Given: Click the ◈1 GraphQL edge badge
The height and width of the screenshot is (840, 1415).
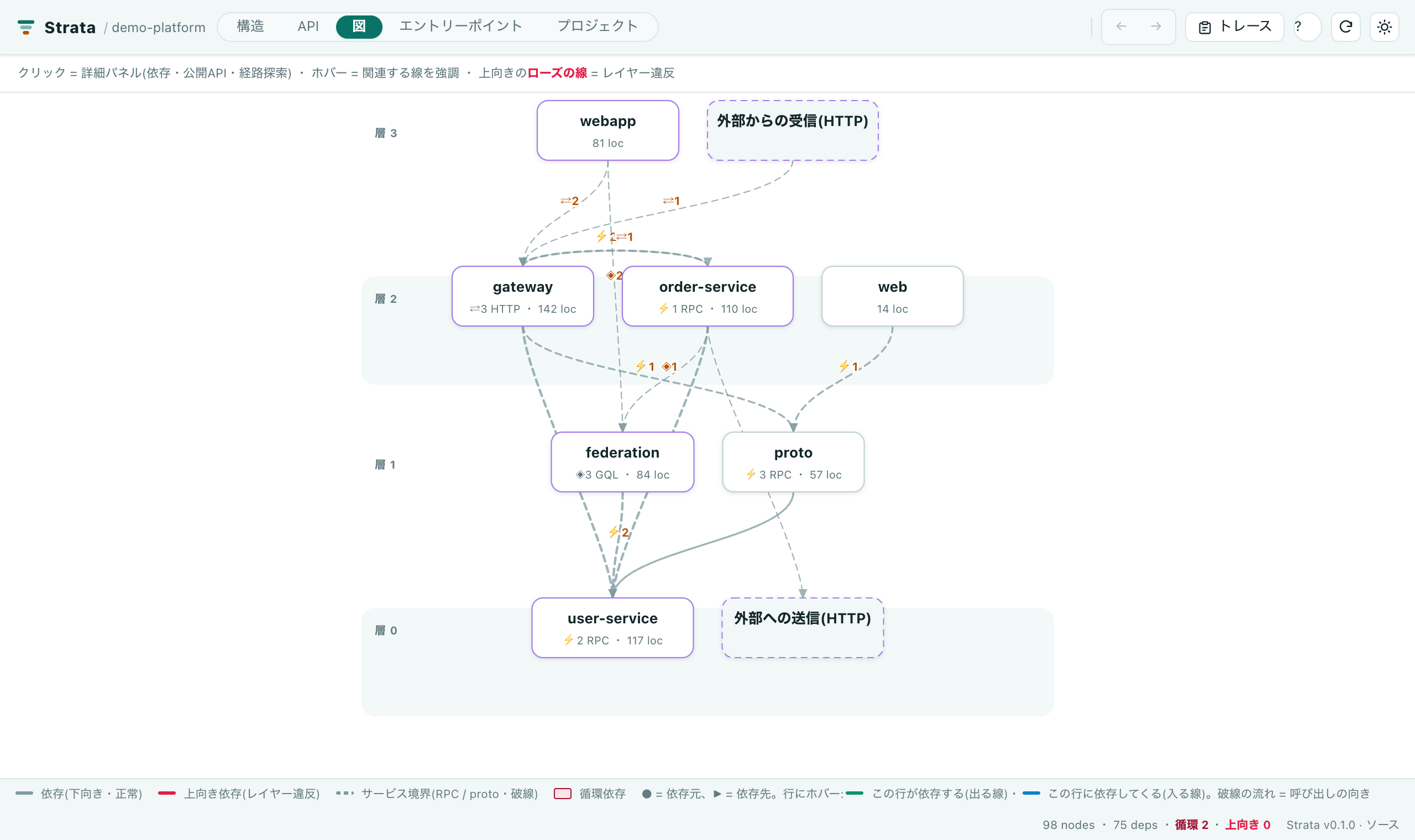Looking at the screenshot, I should [x=669, y=367].
